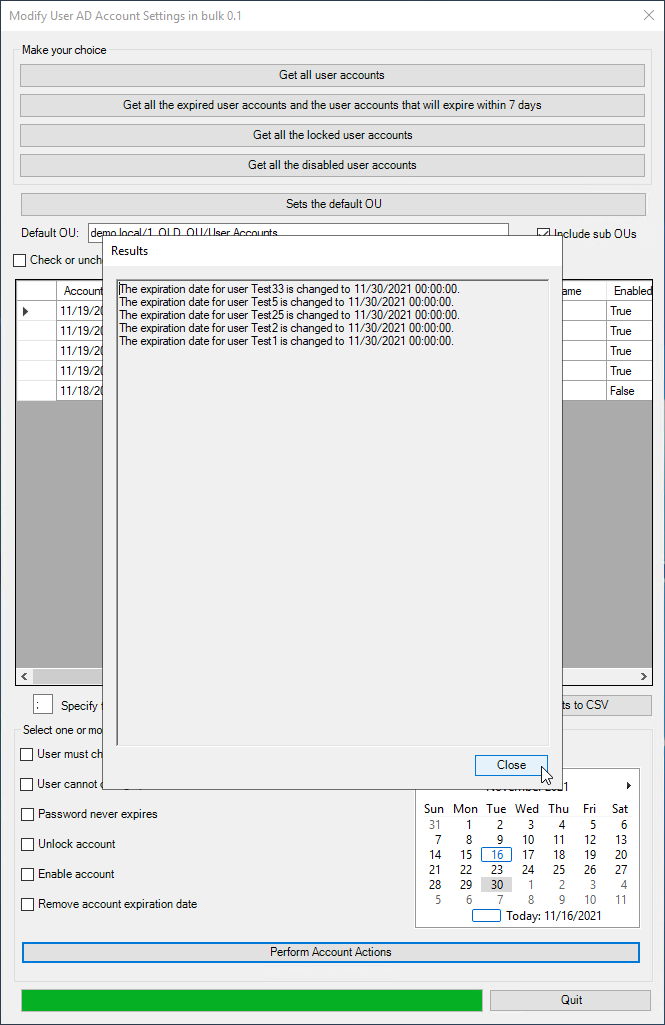Sort by the Enabled column header
Viewport: 665px width, 1025px height.
[632, 291]
